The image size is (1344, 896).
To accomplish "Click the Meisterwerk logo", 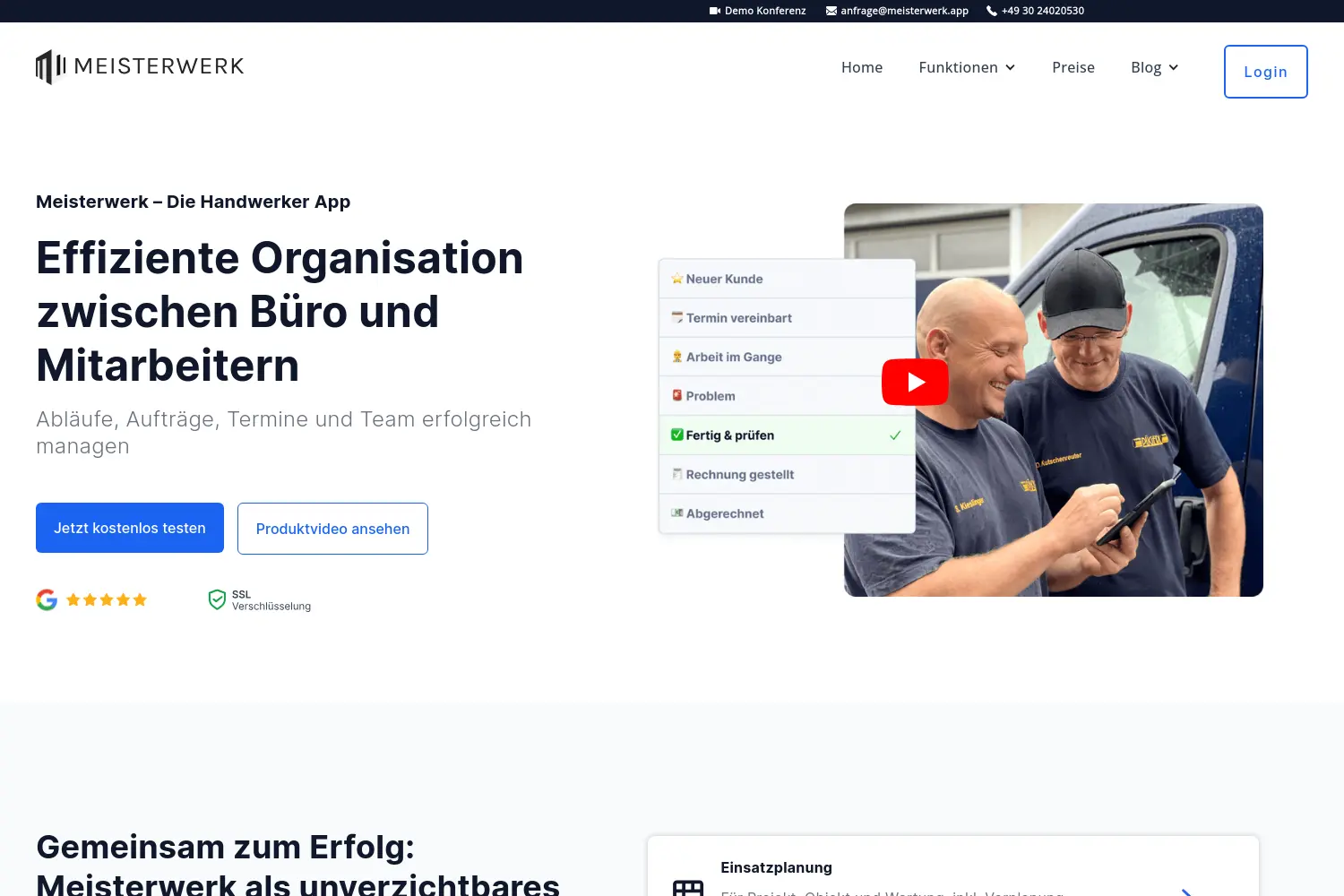I will click(140, 67).
